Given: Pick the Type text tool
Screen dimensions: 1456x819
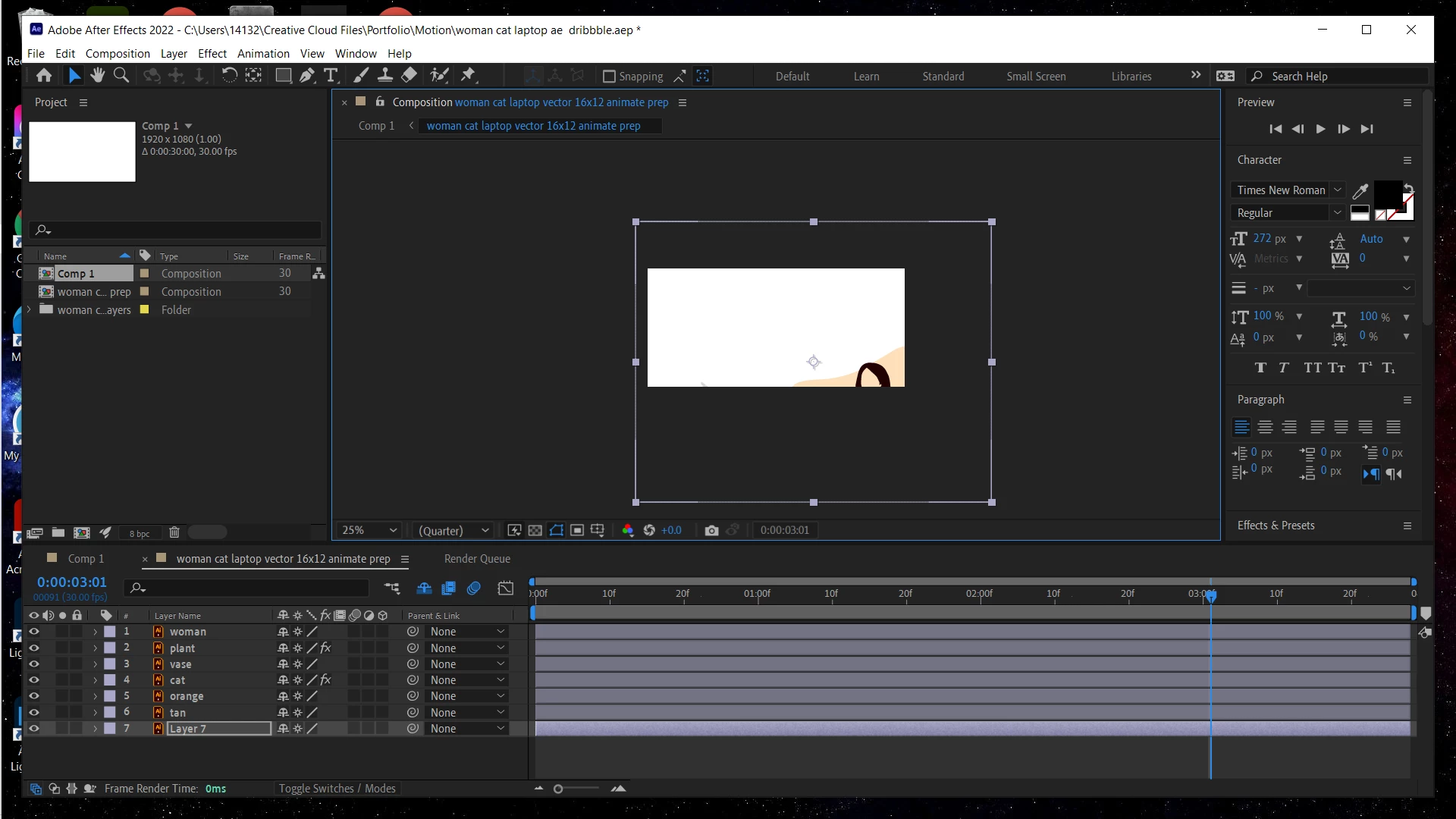Looking at the screenshot, I should coord(331,75).
